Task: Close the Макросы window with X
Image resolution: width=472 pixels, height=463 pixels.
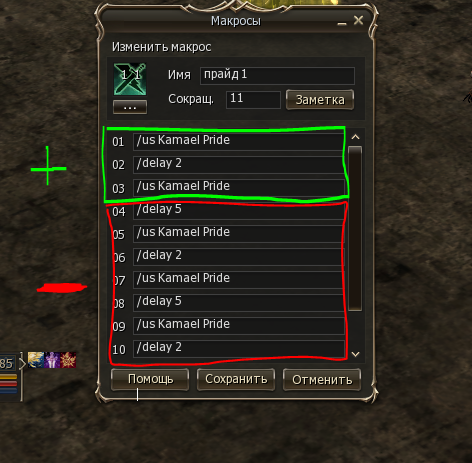Action: [358, 20]
